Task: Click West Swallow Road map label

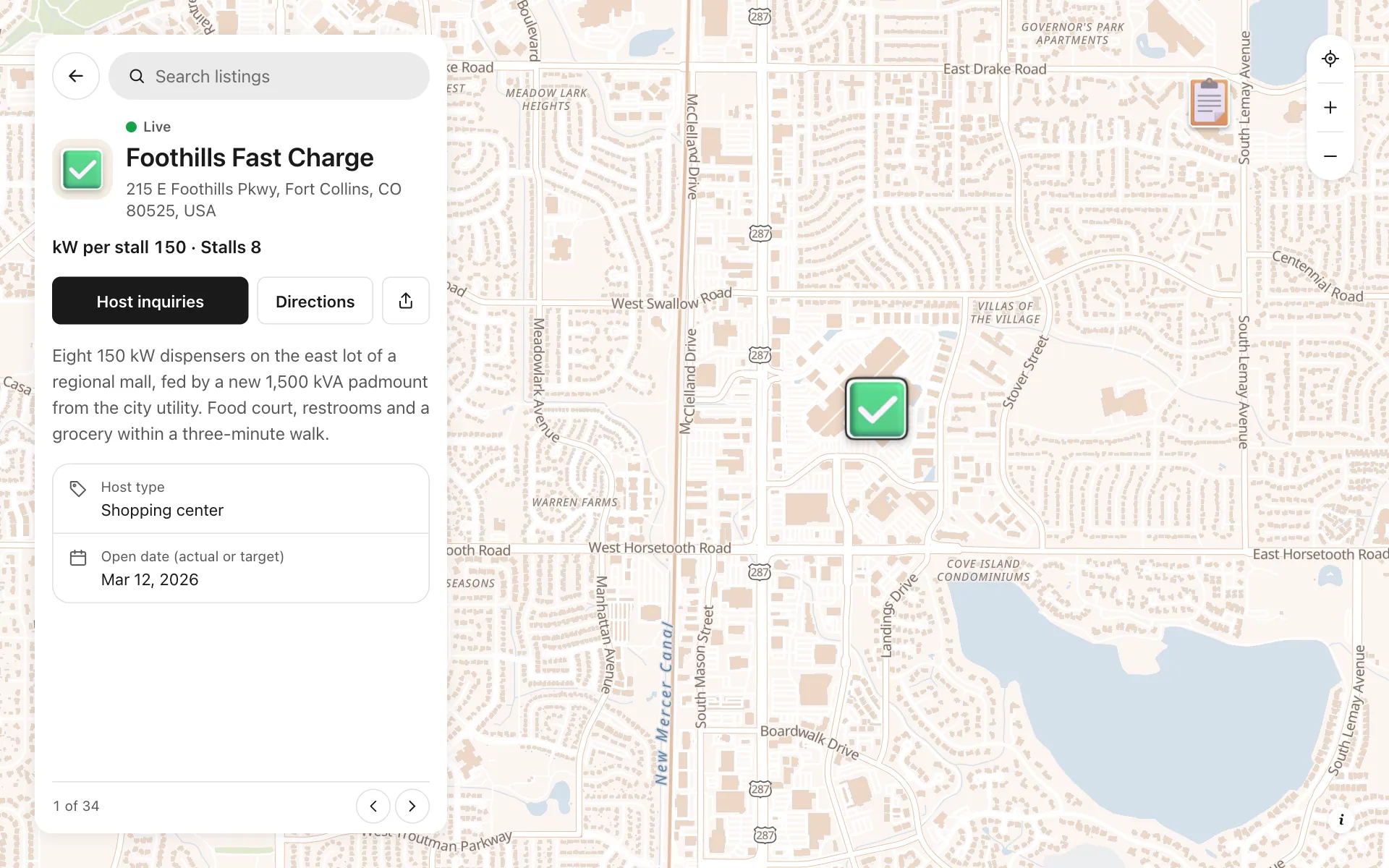Action: [x=671, y=299]
